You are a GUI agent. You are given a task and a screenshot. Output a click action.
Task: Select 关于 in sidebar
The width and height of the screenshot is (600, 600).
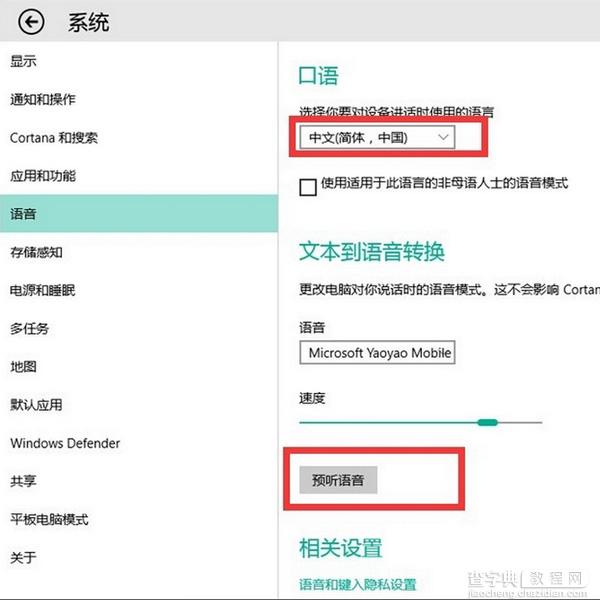pos(23,558)
